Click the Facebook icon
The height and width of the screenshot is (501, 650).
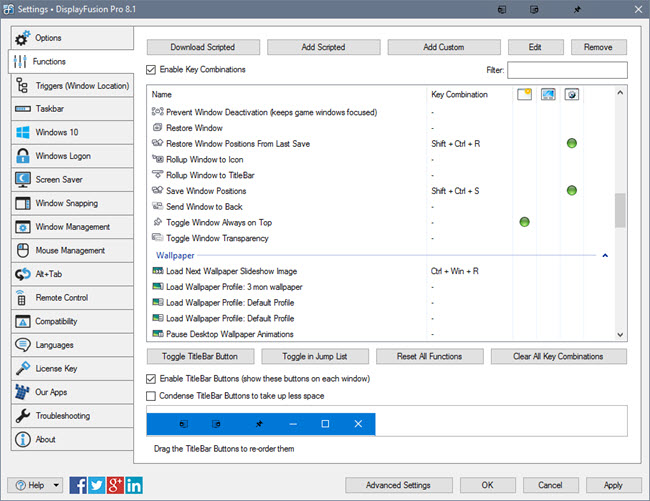78,485
